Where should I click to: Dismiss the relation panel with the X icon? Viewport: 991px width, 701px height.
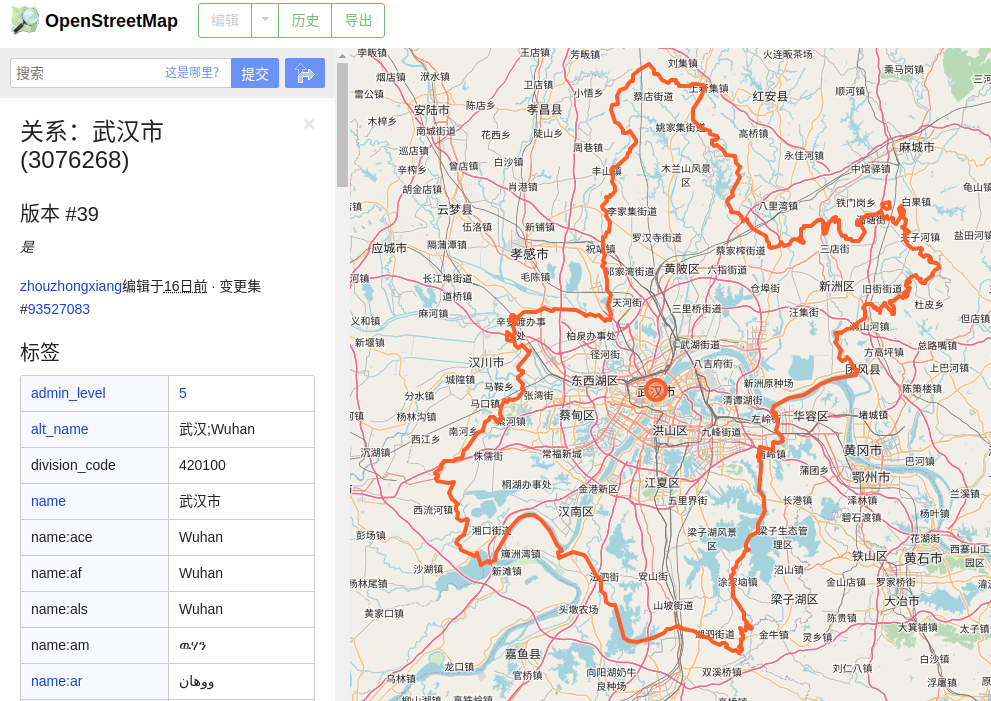point(309,124)
